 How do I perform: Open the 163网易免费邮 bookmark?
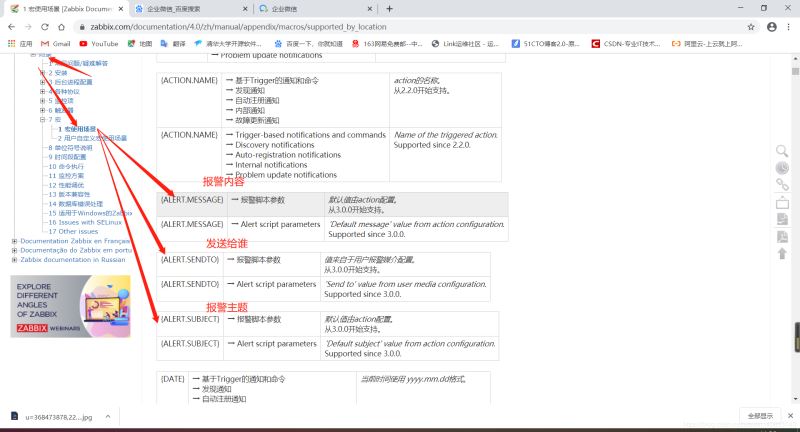(x=387, y=44)
